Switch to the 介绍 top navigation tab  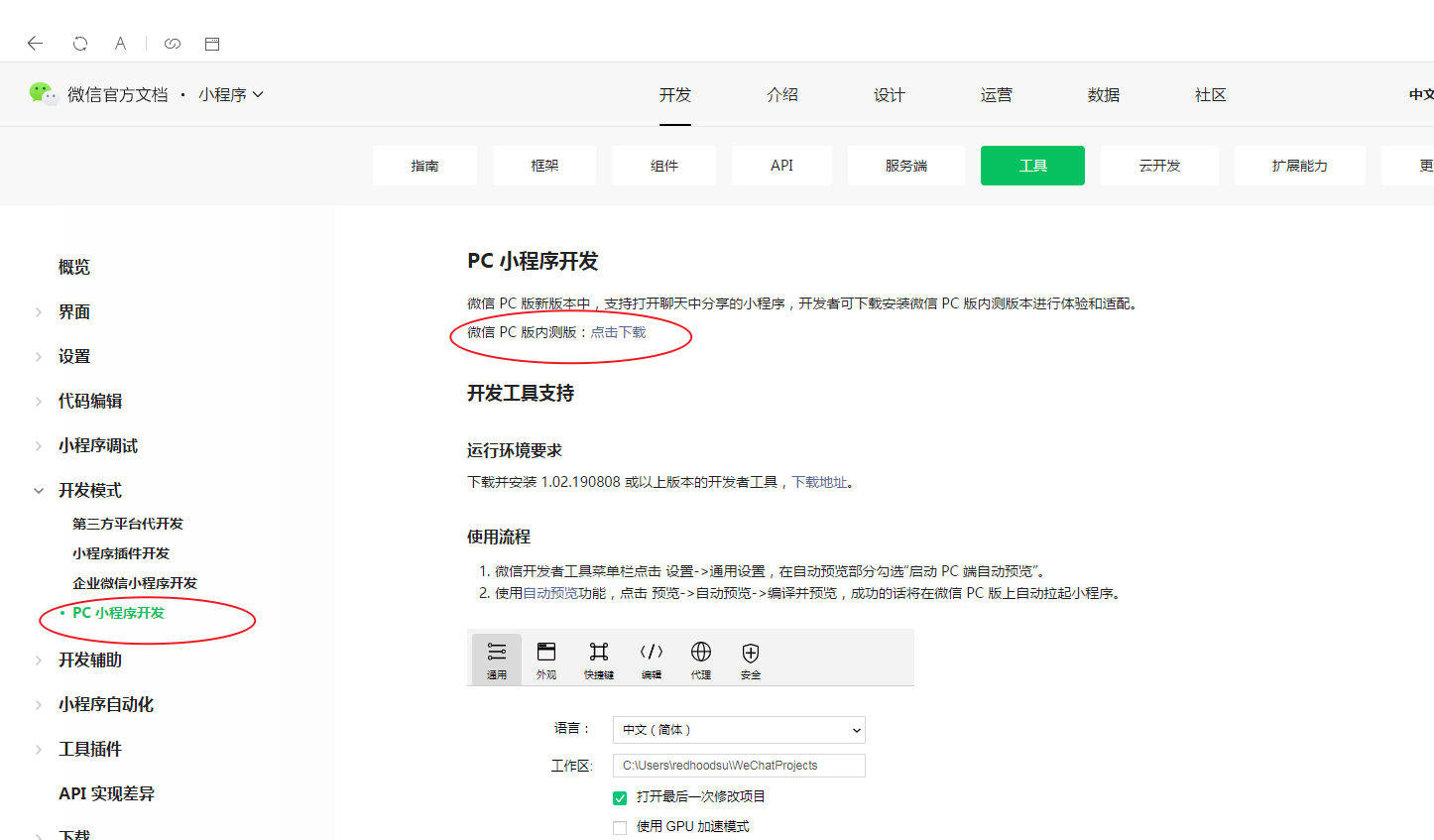click(x=782, y=94)
